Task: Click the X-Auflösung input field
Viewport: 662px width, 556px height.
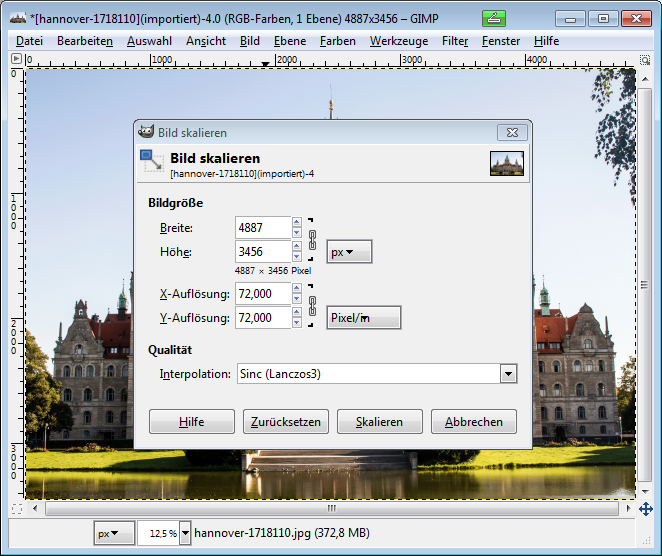Action: [263, 293]
